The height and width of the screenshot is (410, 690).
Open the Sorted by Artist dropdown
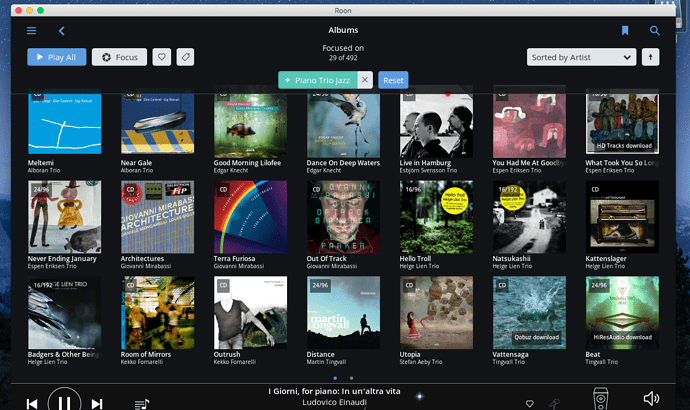tap(581, 57)
